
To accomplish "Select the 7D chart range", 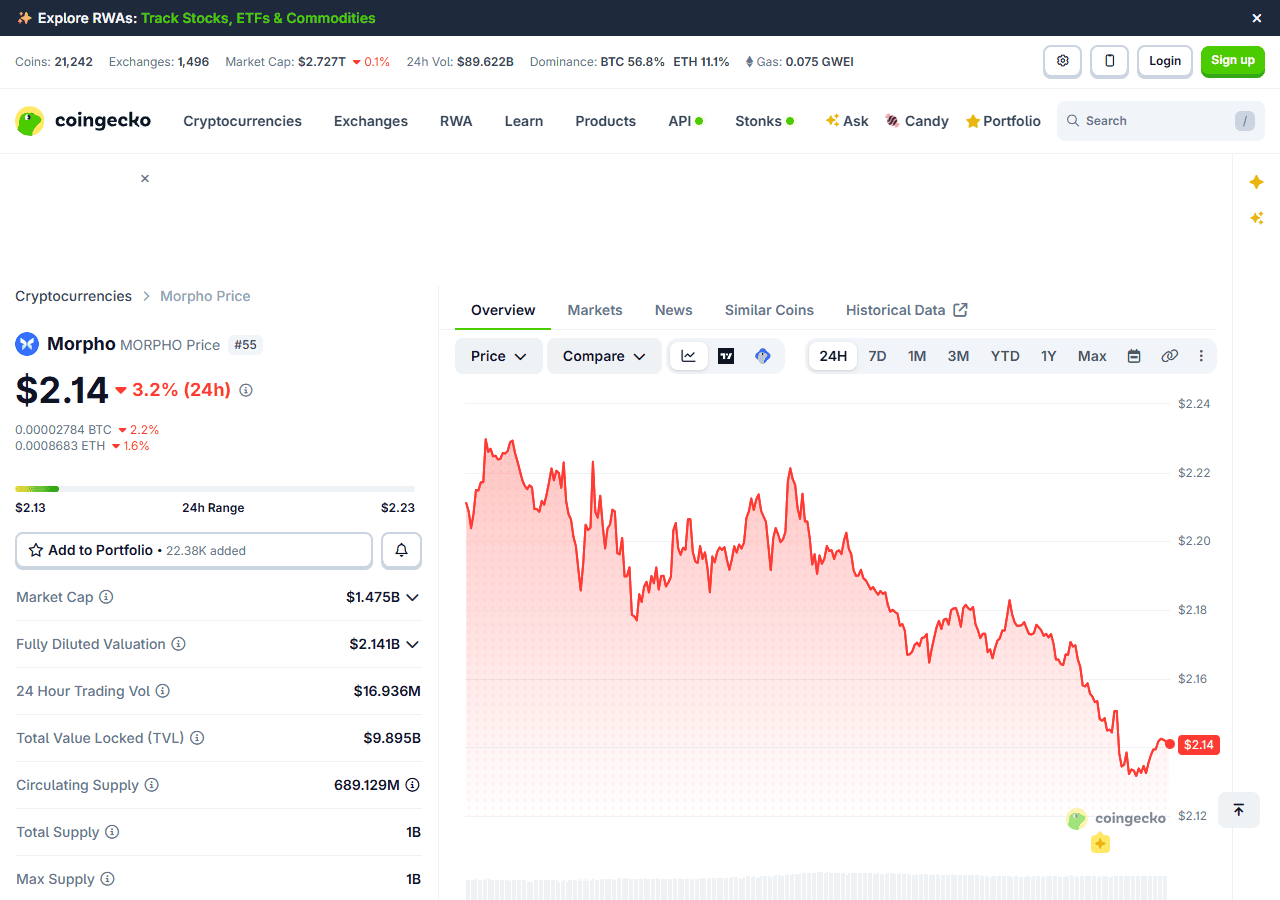I will coord(877,356).
